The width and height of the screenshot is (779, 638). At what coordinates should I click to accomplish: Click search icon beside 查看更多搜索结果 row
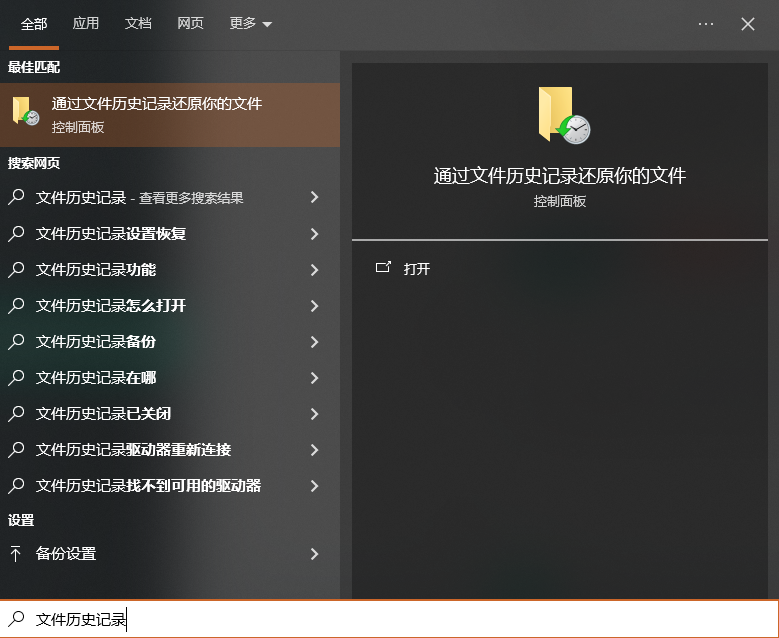pyautogui.click(x=16, y=197)
